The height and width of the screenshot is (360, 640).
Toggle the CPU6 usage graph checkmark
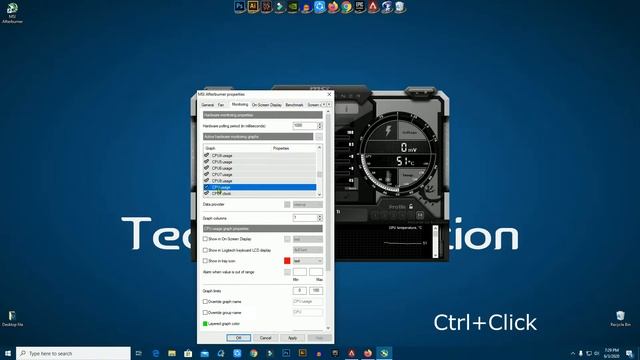coord(207,168)
